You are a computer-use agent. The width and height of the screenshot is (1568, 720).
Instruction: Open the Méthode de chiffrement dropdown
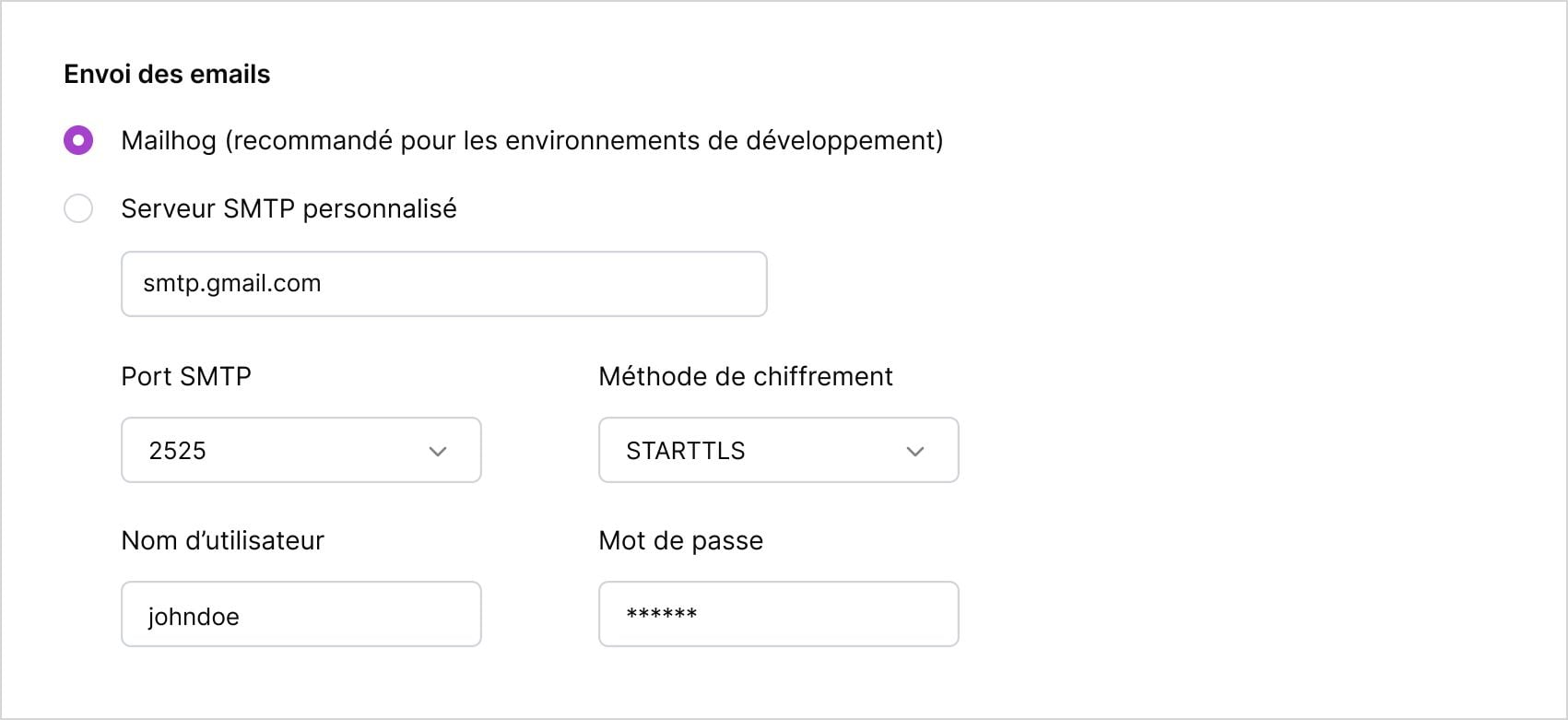[x=778, y=450]
